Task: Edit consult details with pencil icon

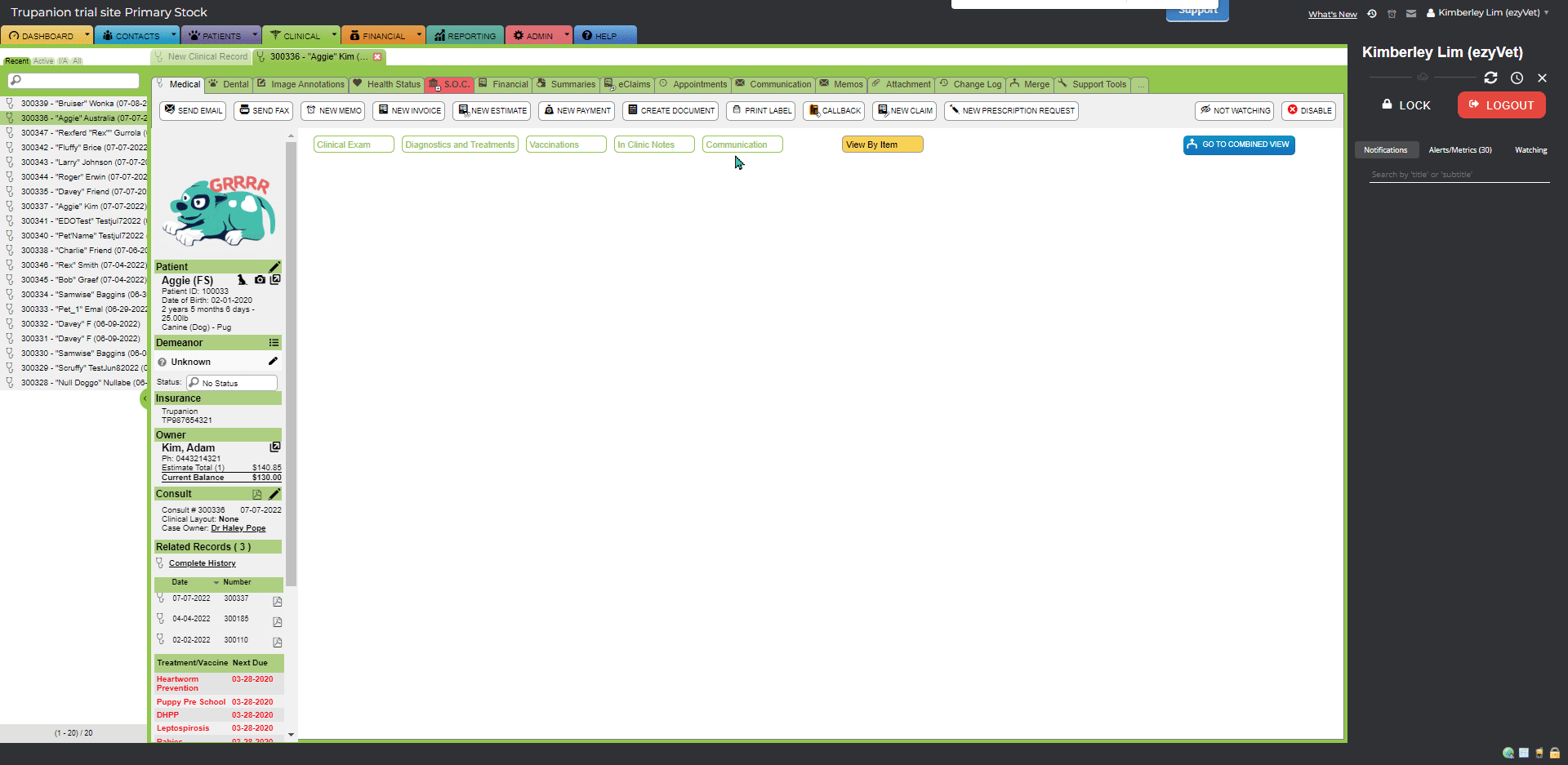Action: 274,494
